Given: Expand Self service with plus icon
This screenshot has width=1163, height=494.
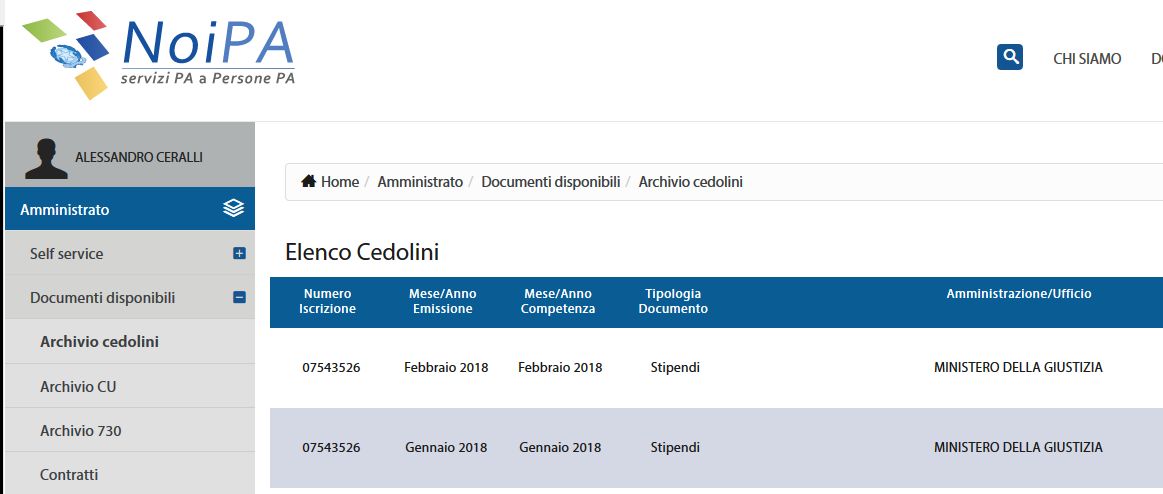Looking at the screenshot, I should pyautogui.click(x=239, y=254).
